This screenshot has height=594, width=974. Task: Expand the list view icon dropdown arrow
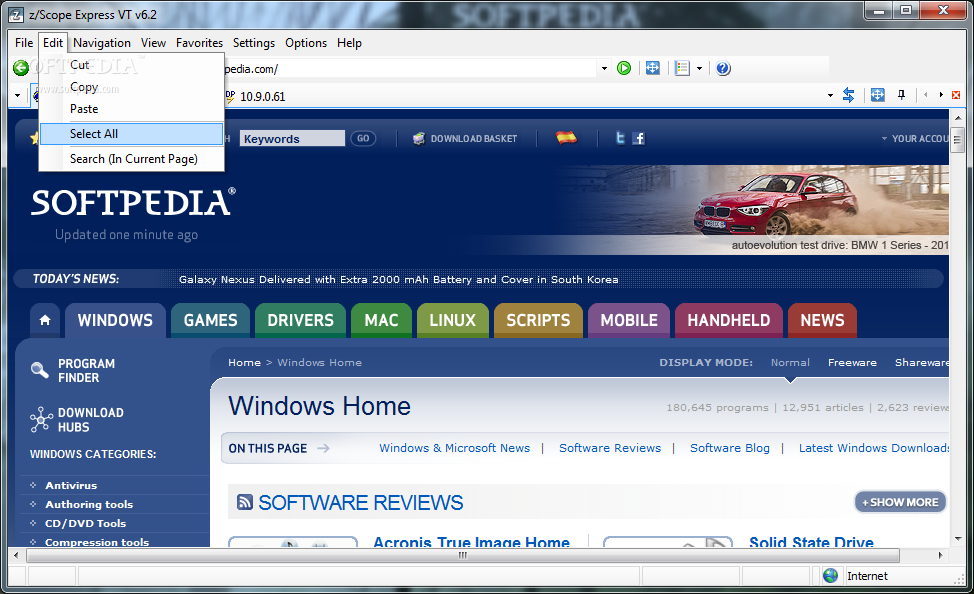699,68
